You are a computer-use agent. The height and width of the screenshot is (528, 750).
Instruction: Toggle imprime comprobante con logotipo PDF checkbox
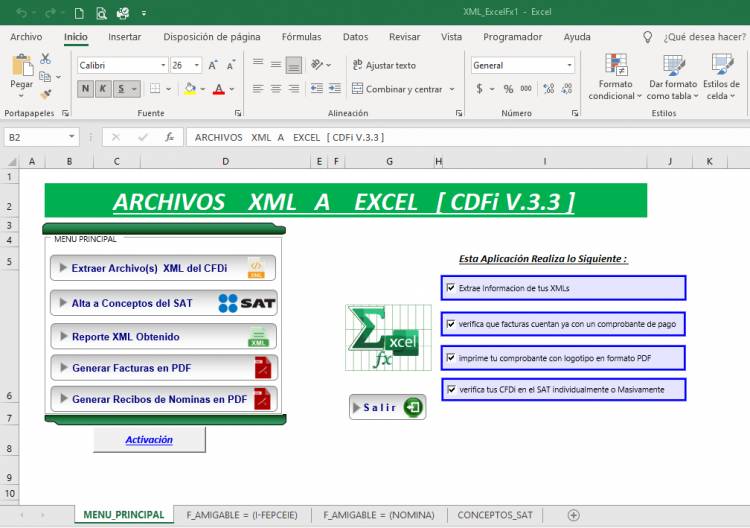coord(450,357)
